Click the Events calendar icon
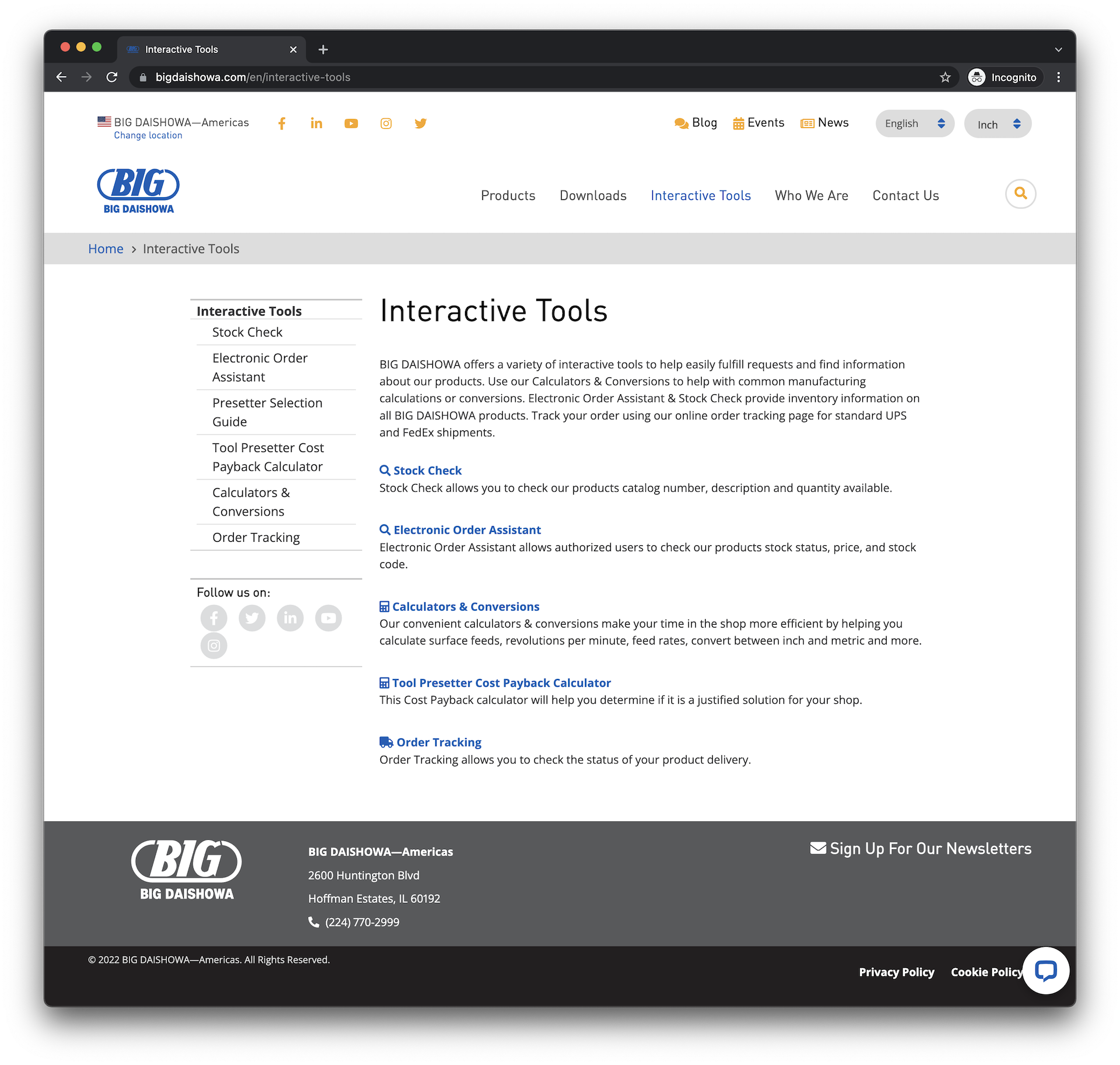Viewport: 1120px width, 1065px height. point(738,122)
